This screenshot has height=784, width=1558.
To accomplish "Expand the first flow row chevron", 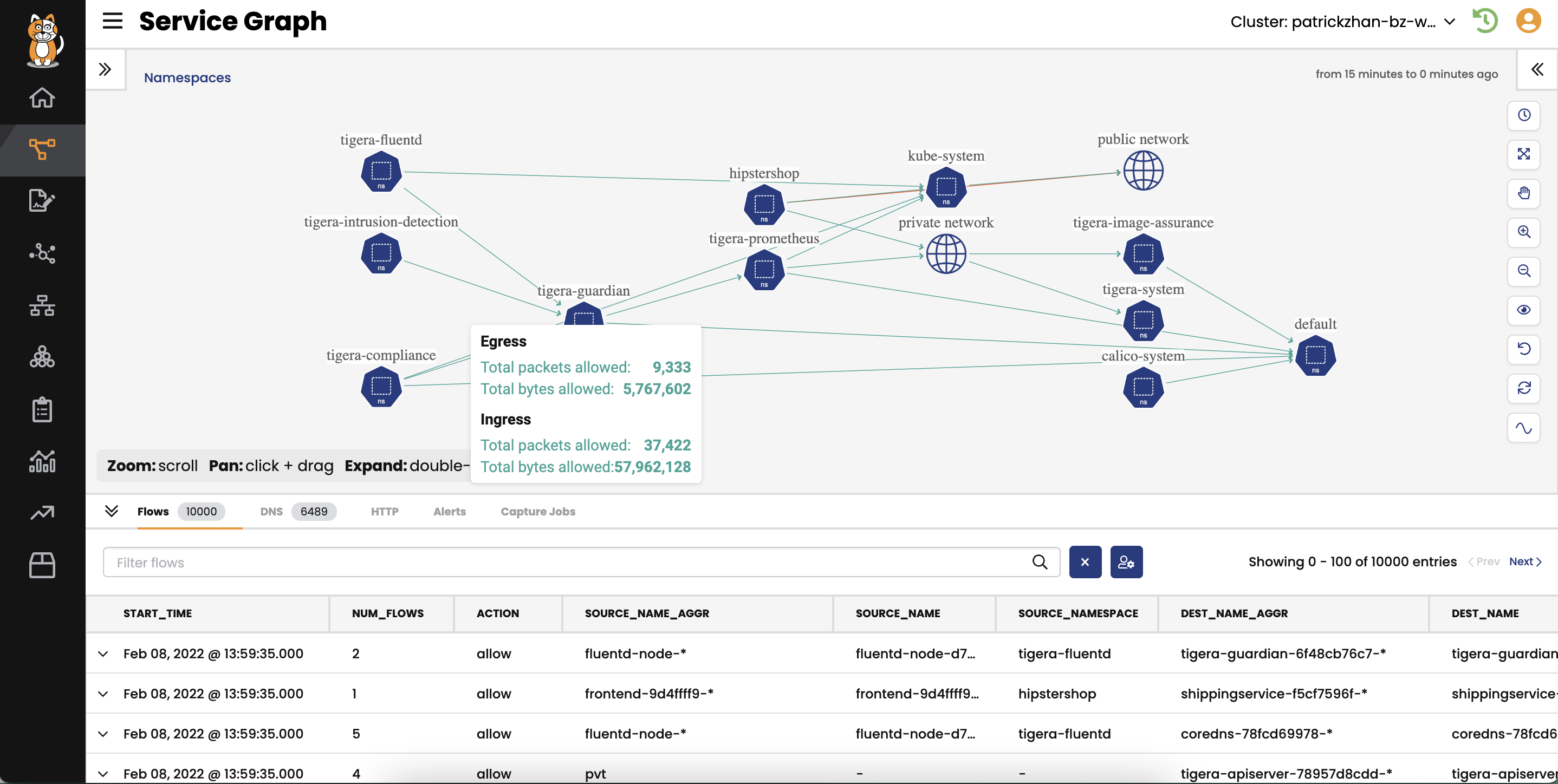I will [x=103, y=654].
